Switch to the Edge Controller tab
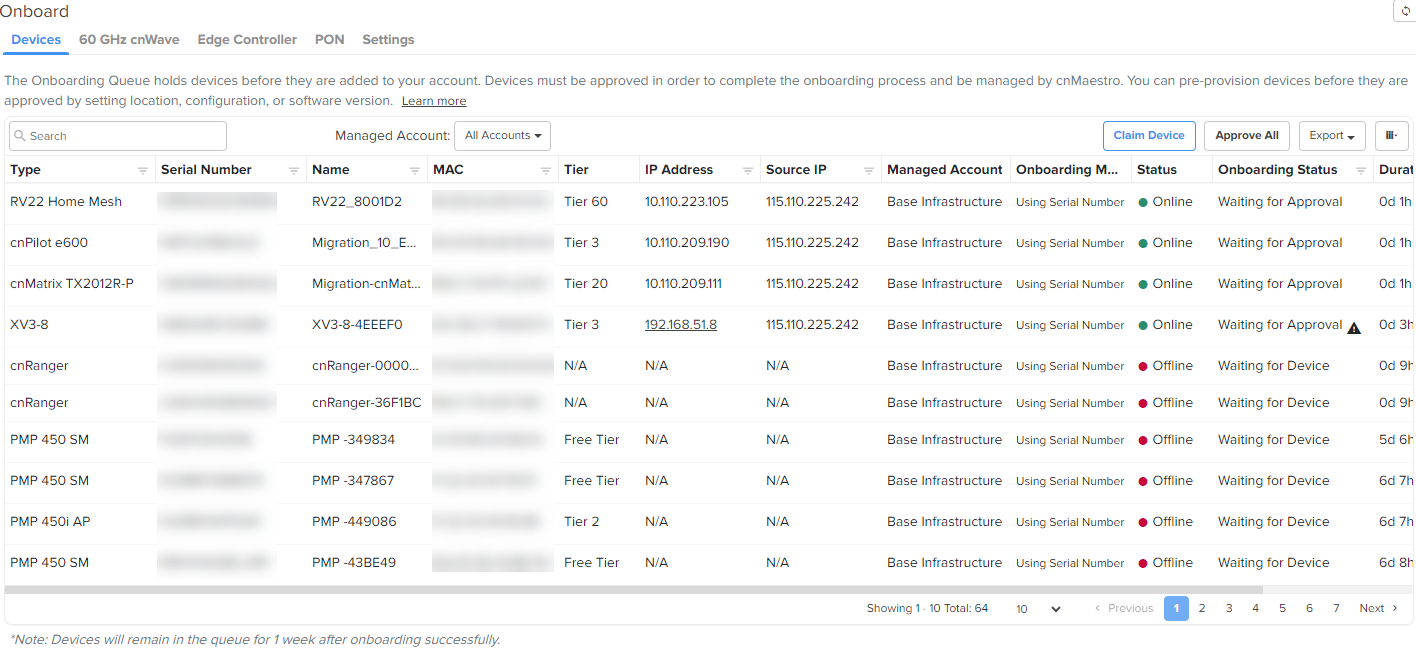1416x648 pixels. [247, 40]
